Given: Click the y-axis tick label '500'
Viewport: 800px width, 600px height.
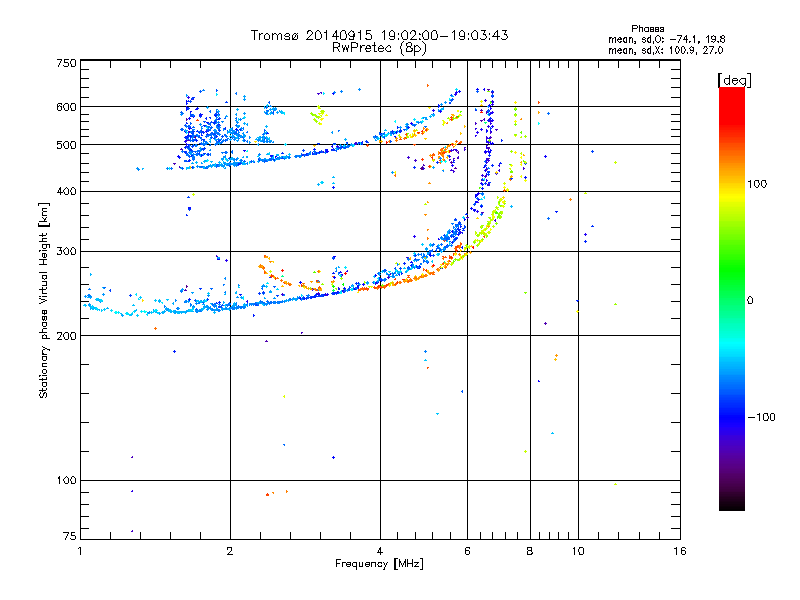Looking at the screenshot, I should coord(66,145).
